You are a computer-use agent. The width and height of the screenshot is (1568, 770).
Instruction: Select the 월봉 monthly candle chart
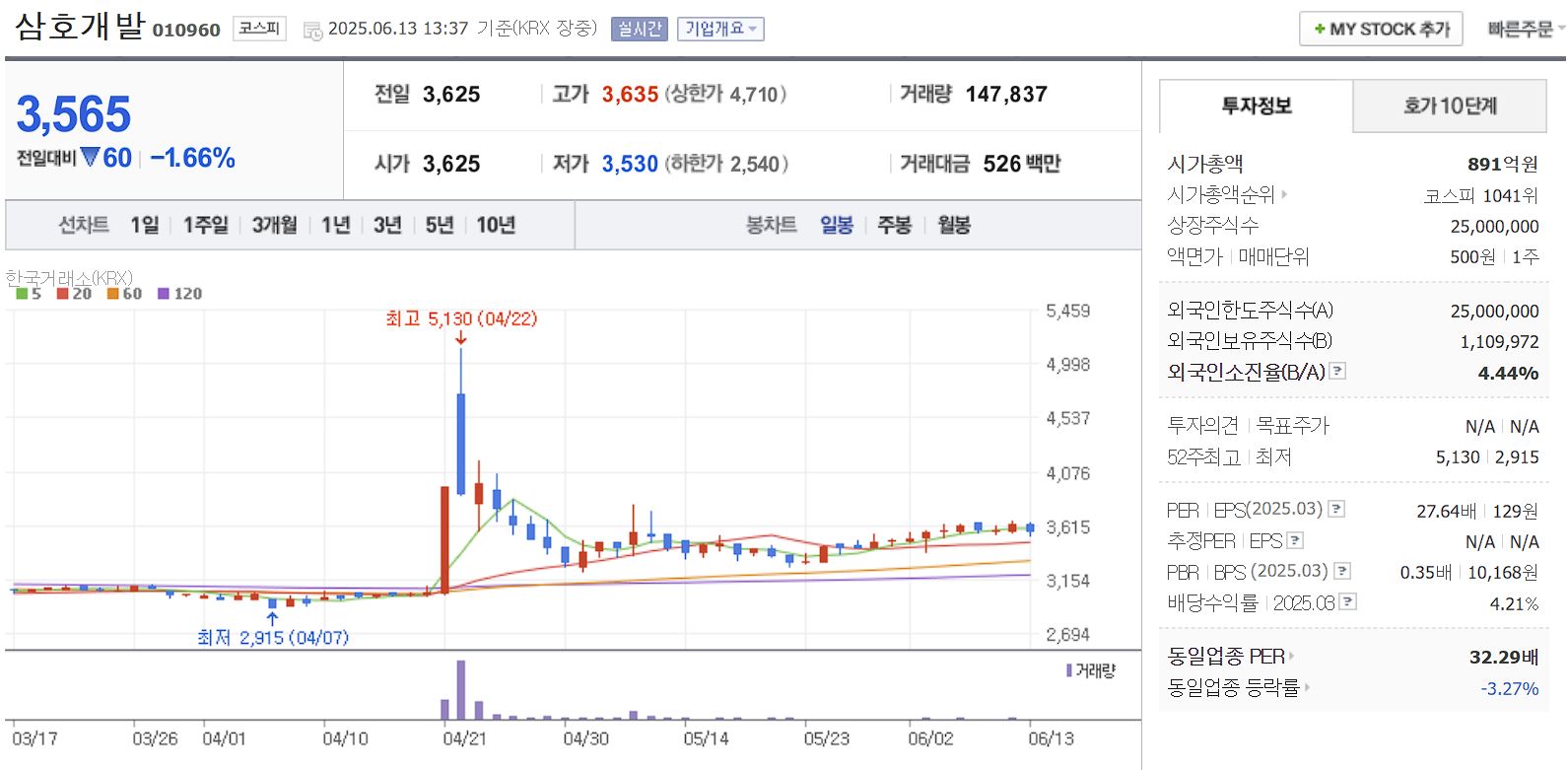954,225
